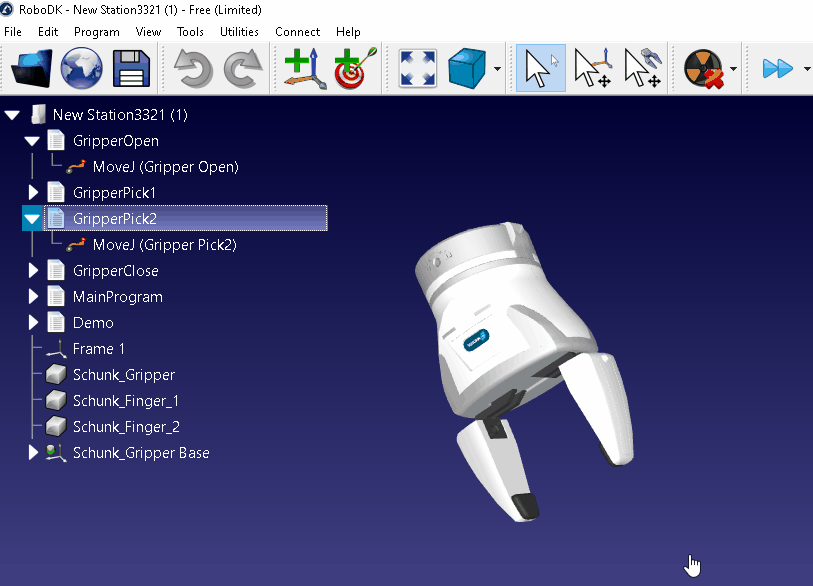This screenshot has width=813, height=586.
Task: Open the Edit menu
Action: 48,32
